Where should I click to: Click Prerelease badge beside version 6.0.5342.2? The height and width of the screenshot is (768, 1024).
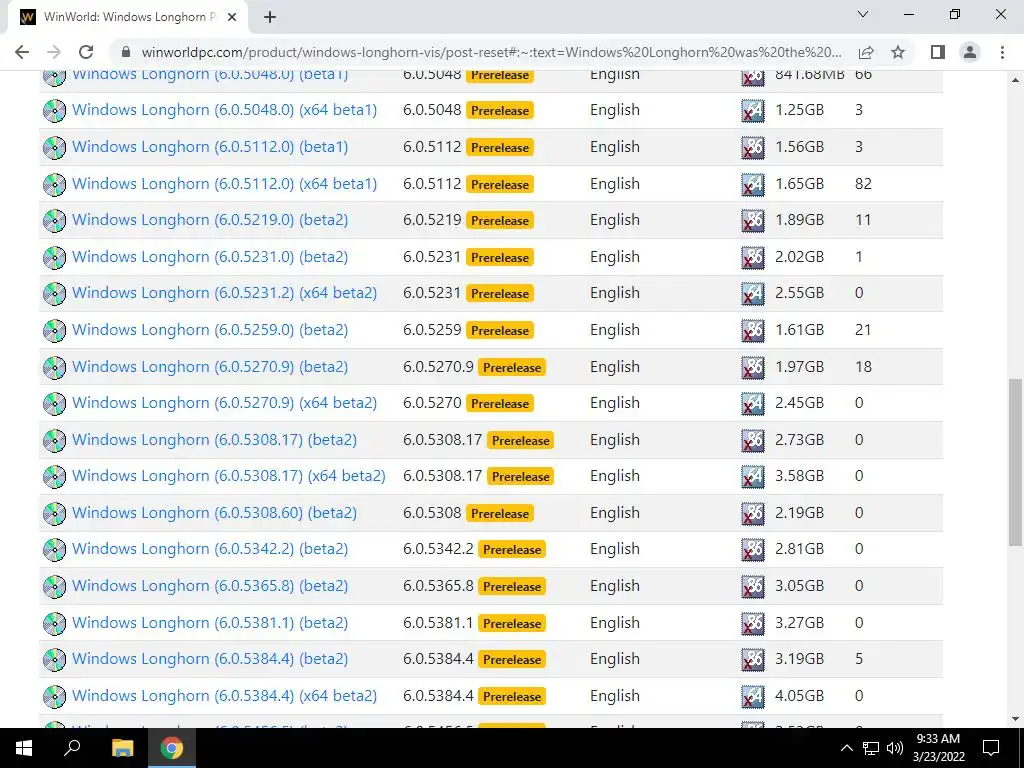[x=512, y=550]
